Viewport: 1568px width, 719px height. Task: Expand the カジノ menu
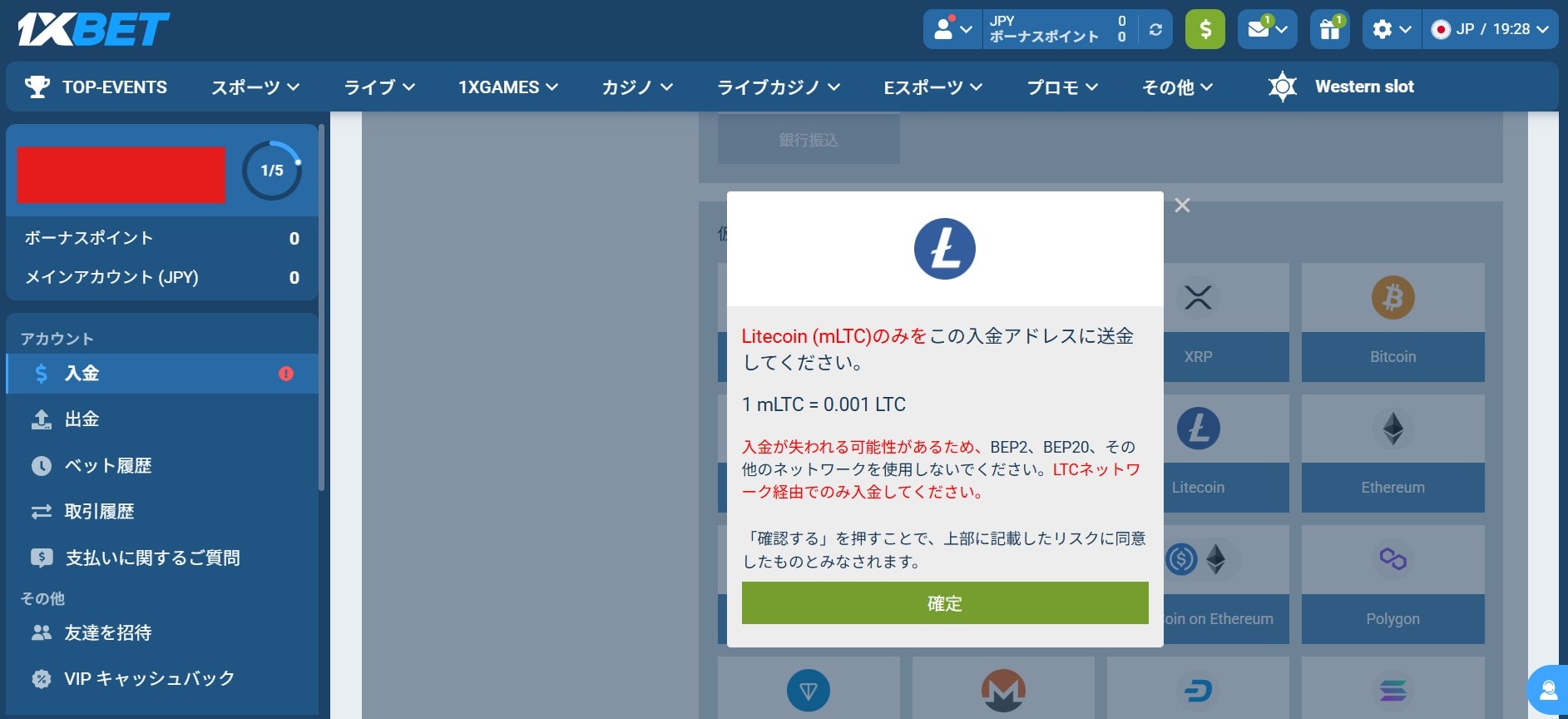pos(637,87)
